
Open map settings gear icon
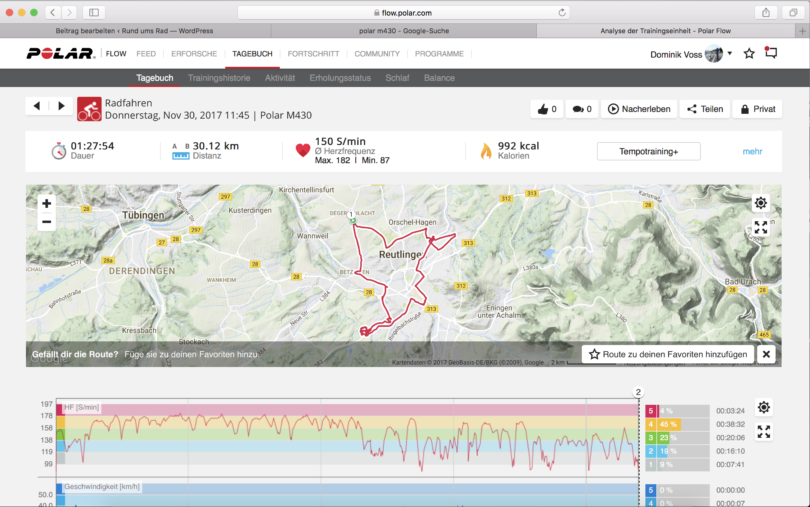coord(761,202)
